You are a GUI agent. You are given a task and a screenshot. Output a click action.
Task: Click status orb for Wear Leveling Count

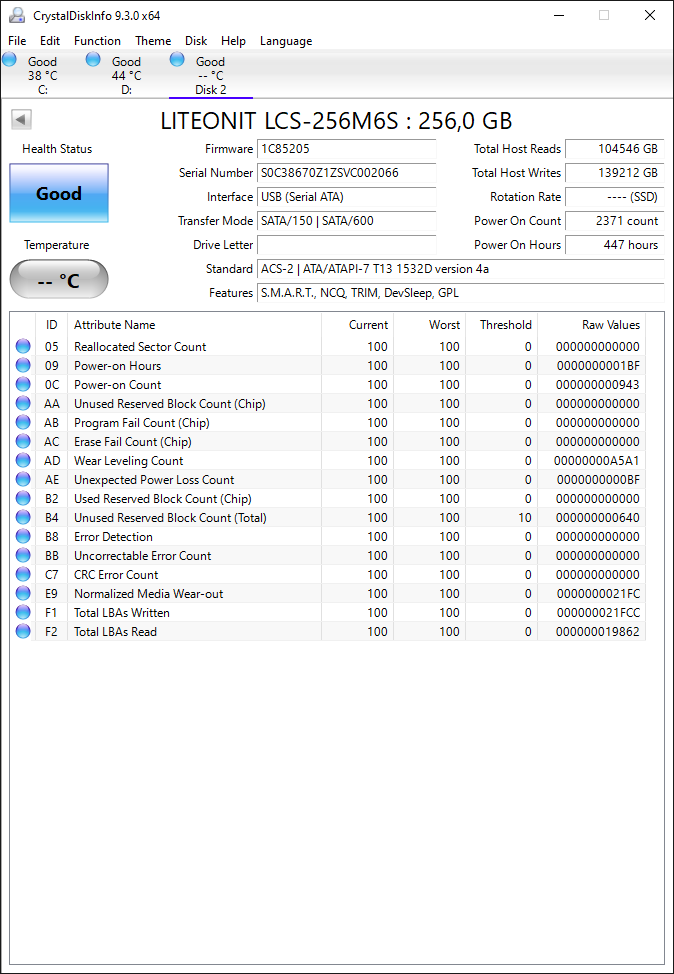(23, 460)
